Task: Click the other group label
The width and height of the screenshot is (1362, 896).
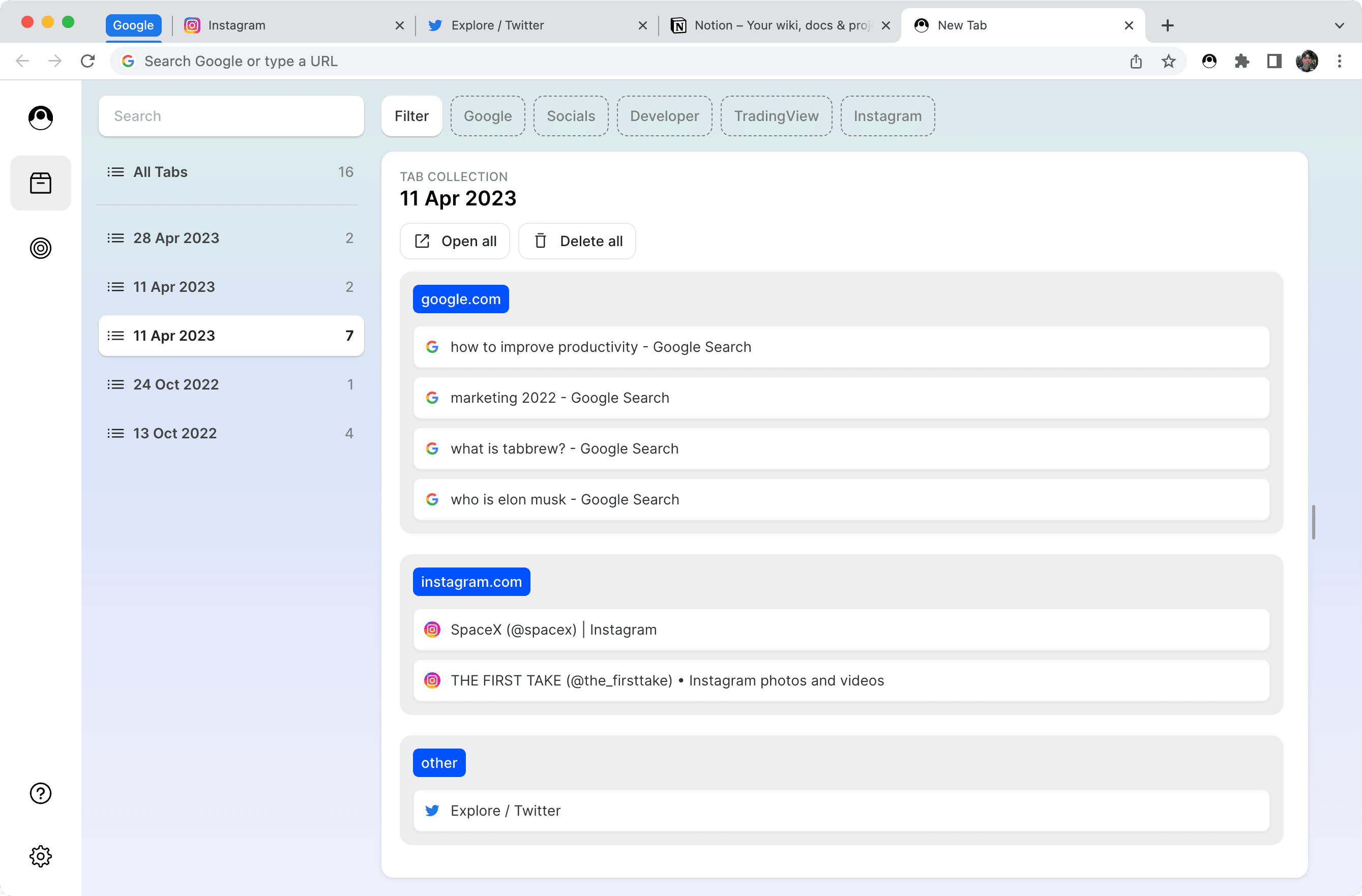Action: (439, 763)
